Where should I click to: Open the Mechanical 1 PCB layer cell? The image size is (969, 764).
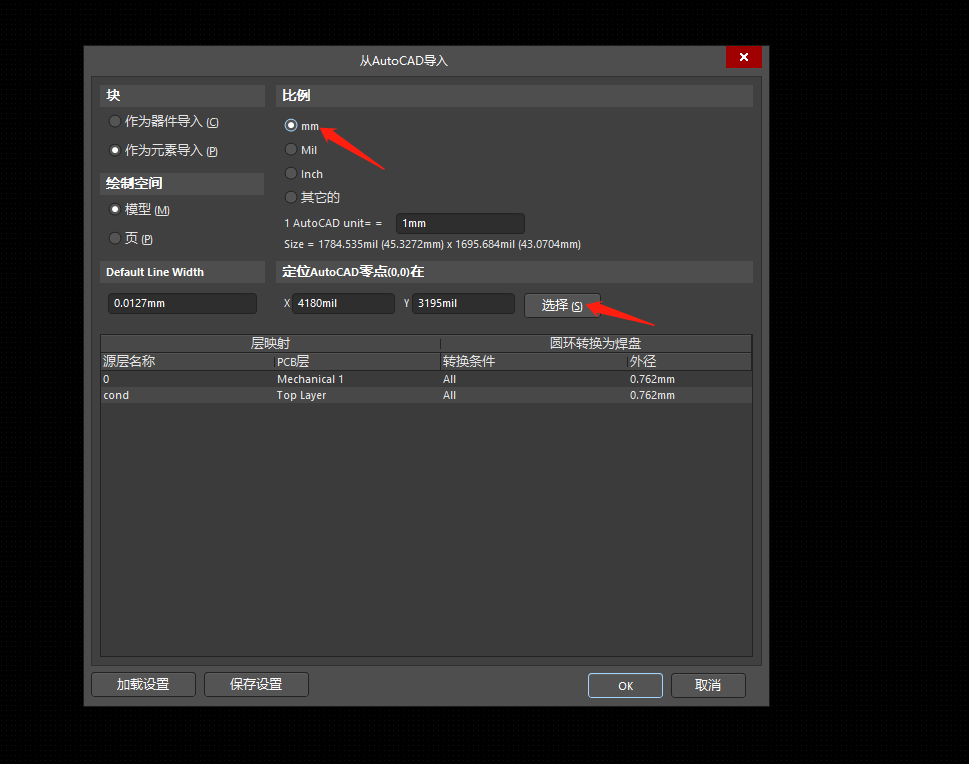point(358,379)
